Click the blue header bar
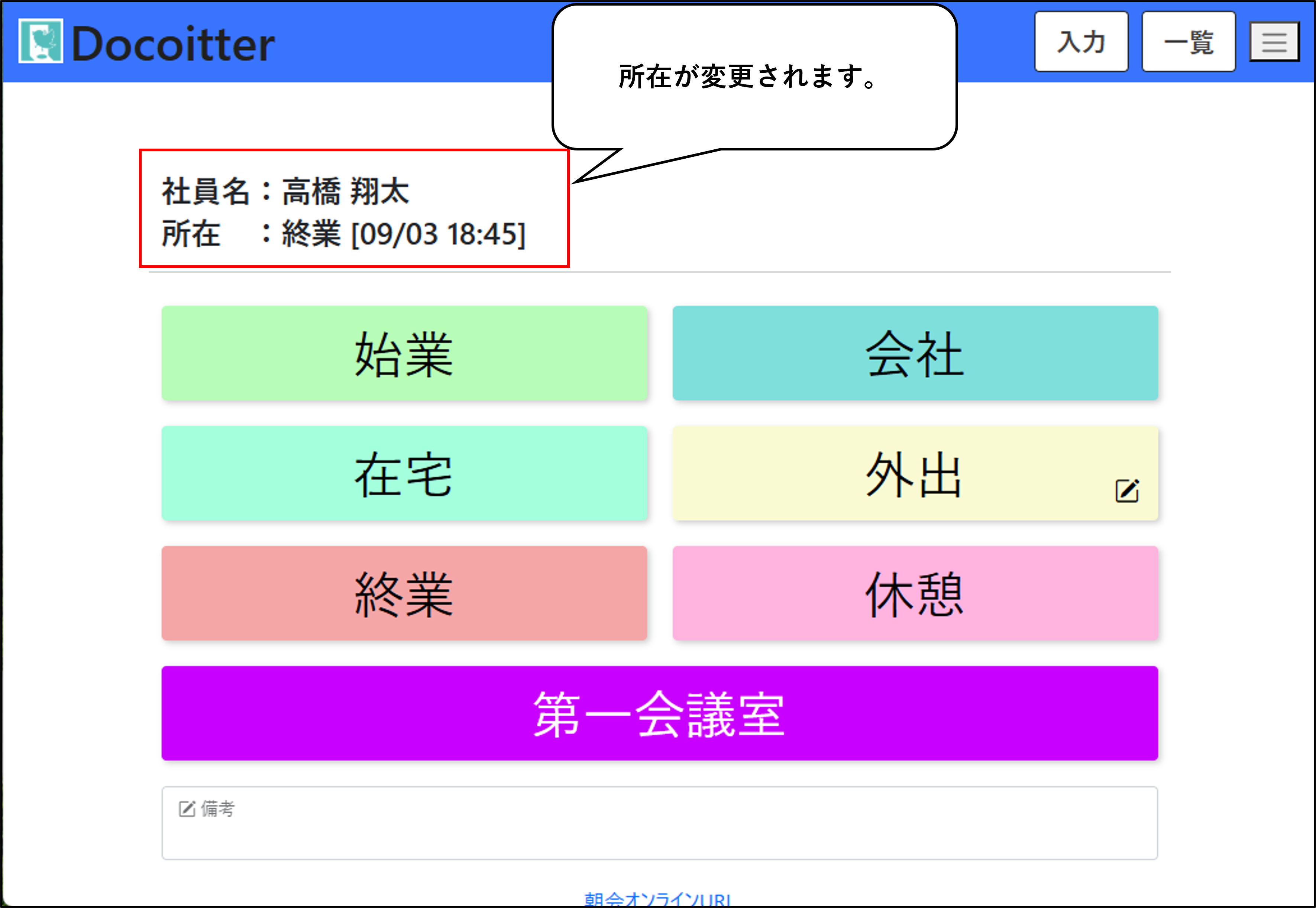This screenshot has width=1316, height=908. click(x=416, y=42)
